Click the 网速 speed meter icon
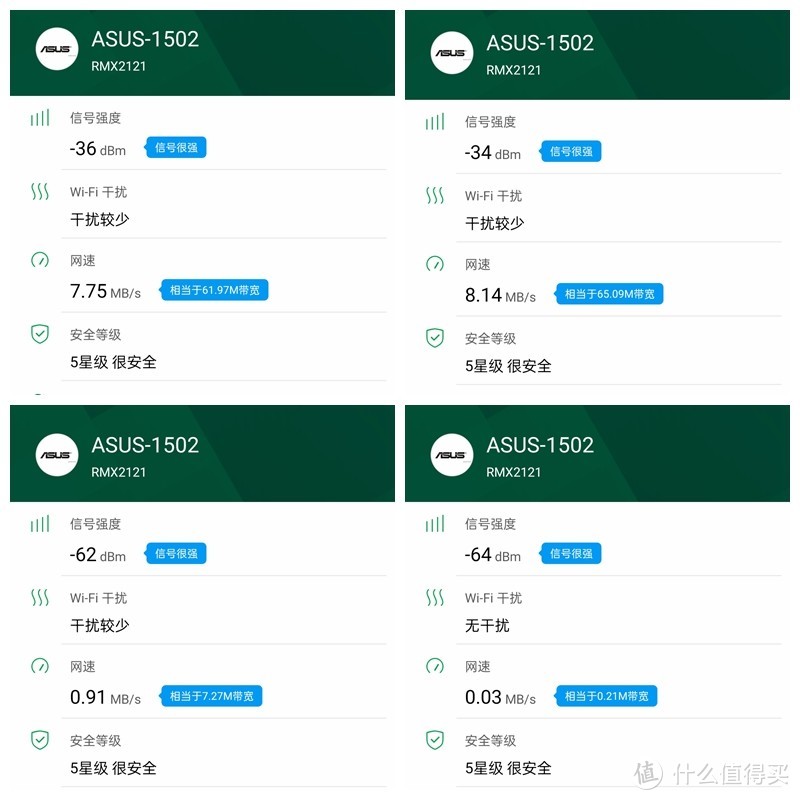This screenshot has height=800, width=800. pyautogui.click(x=39, y=259)
